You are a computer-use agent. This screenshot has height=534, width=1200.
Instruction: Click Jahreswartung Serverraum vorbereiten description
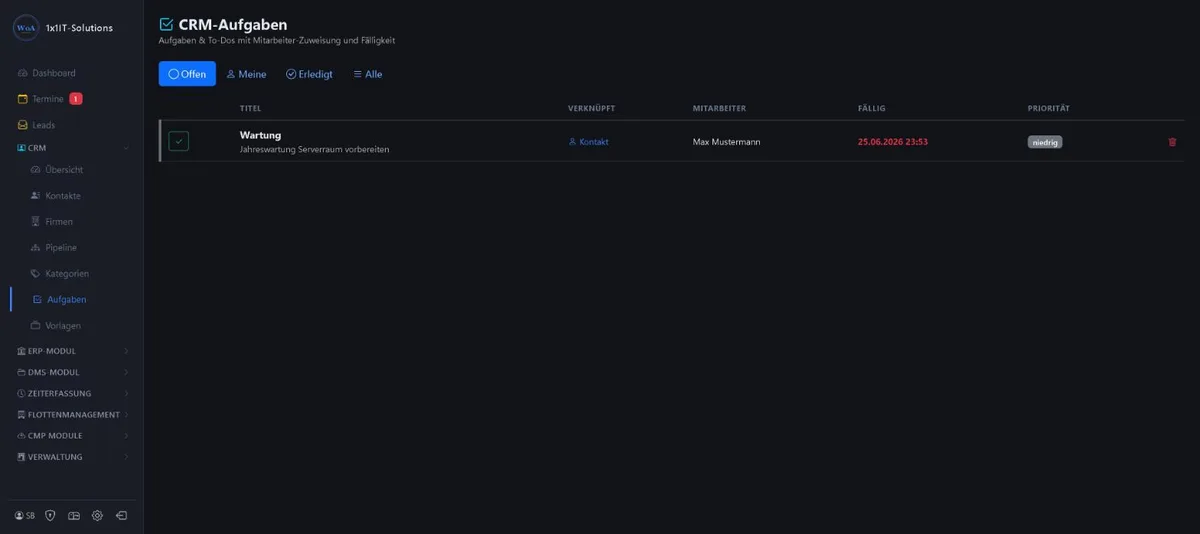314,149
